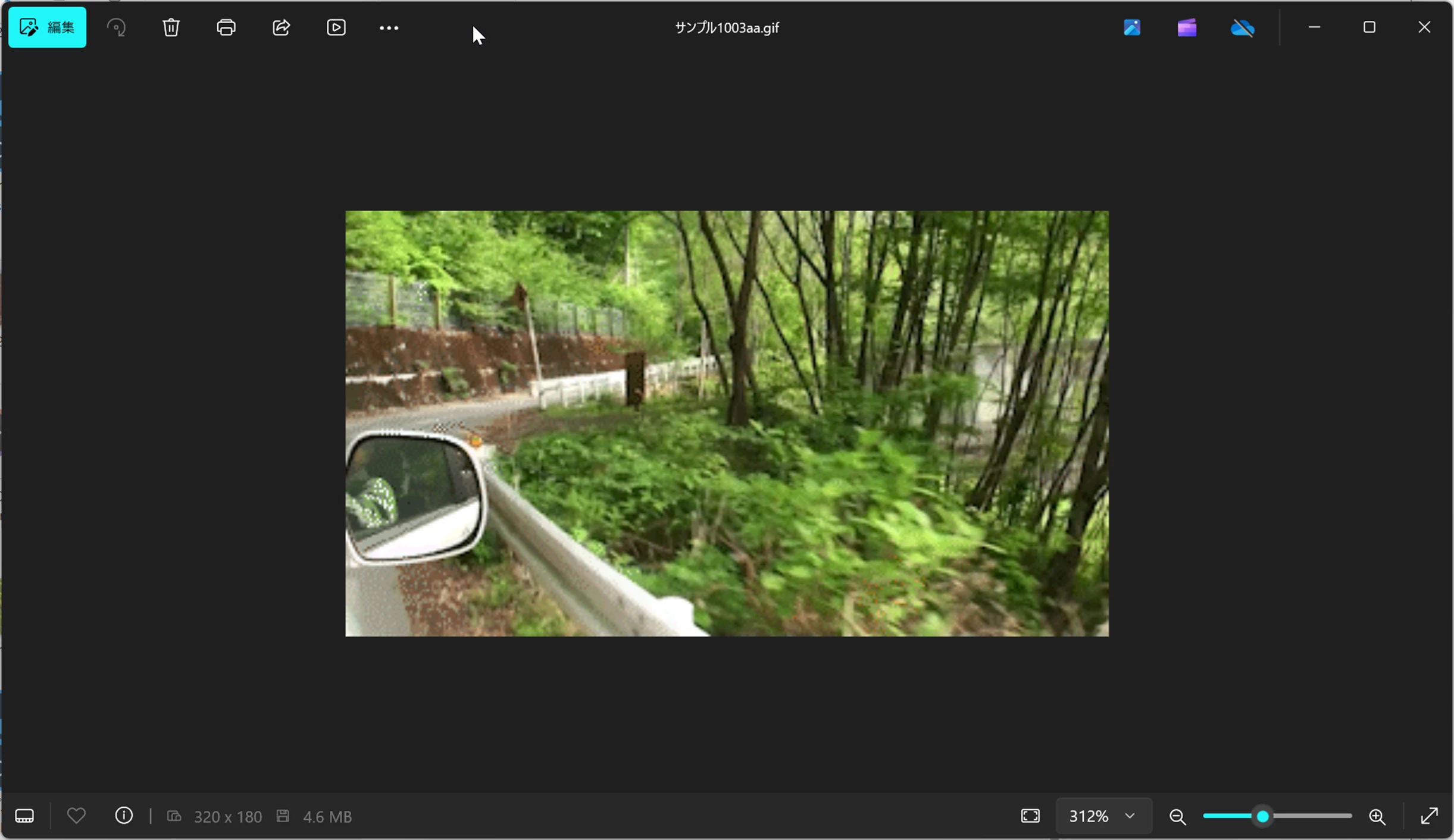The image size is (1454, 840).
Task: Open the Designer app icon in title bar
Action: (x=1131, y=27)
